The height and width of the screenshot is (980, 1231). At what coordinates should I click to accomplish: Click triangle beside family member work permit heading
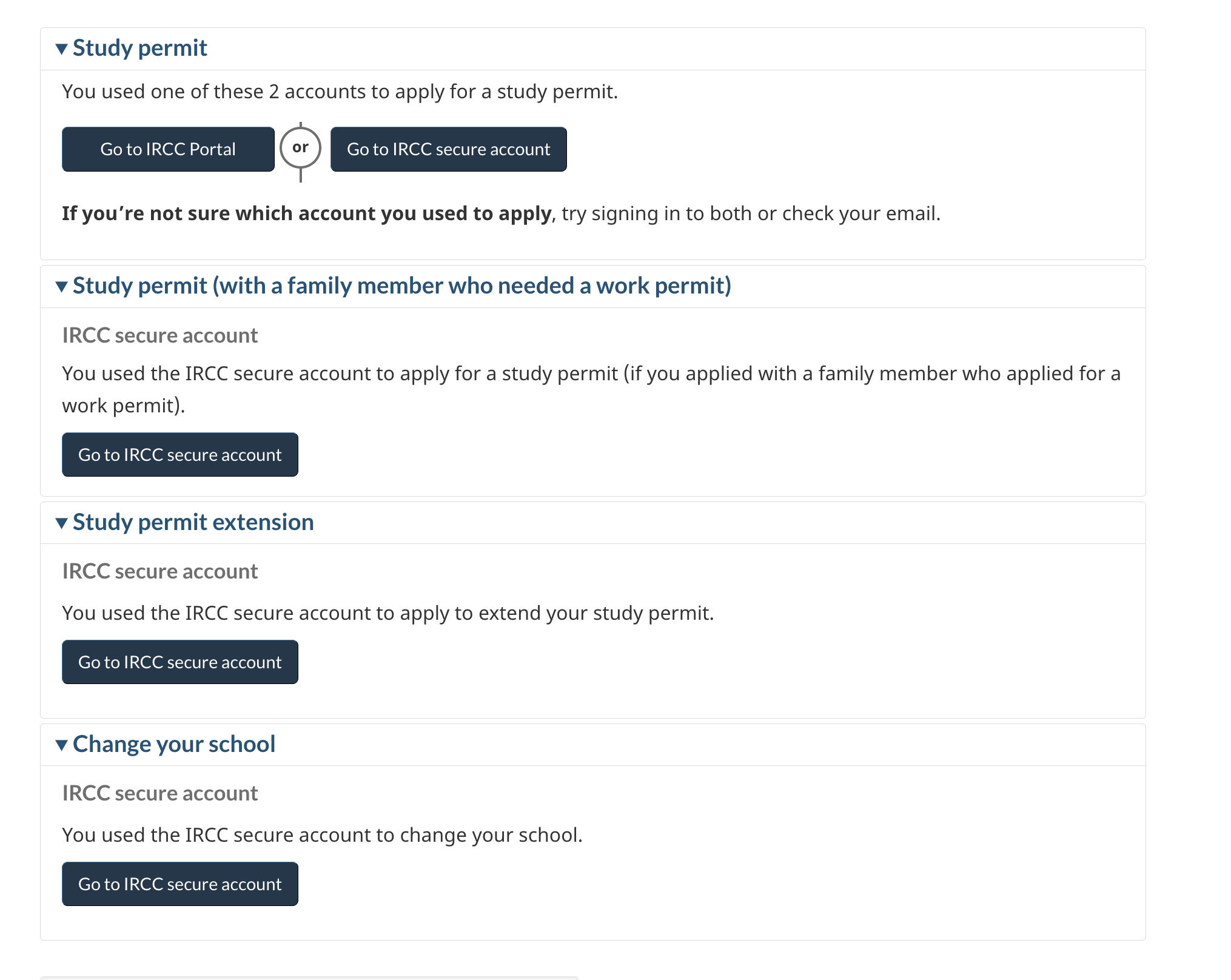61,287
